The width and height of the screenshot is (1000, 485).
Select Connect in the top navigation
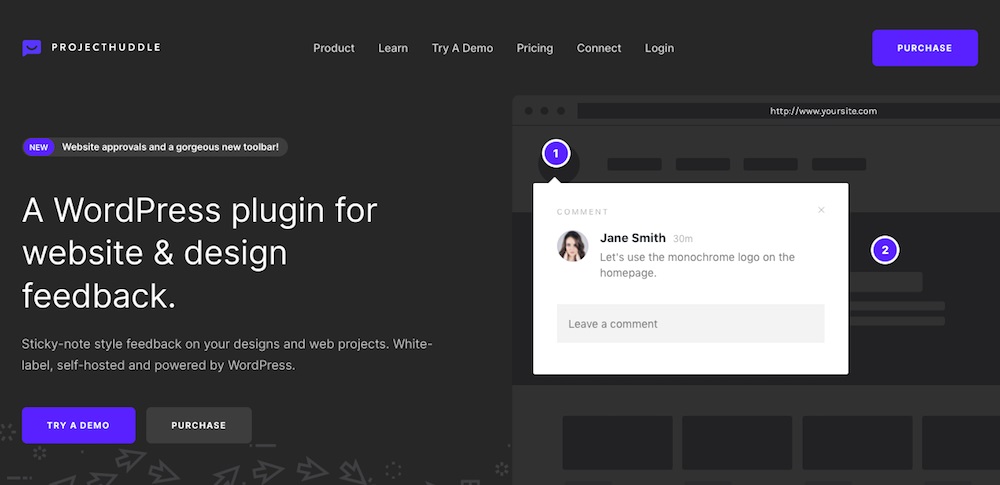[x=599, y=48]
